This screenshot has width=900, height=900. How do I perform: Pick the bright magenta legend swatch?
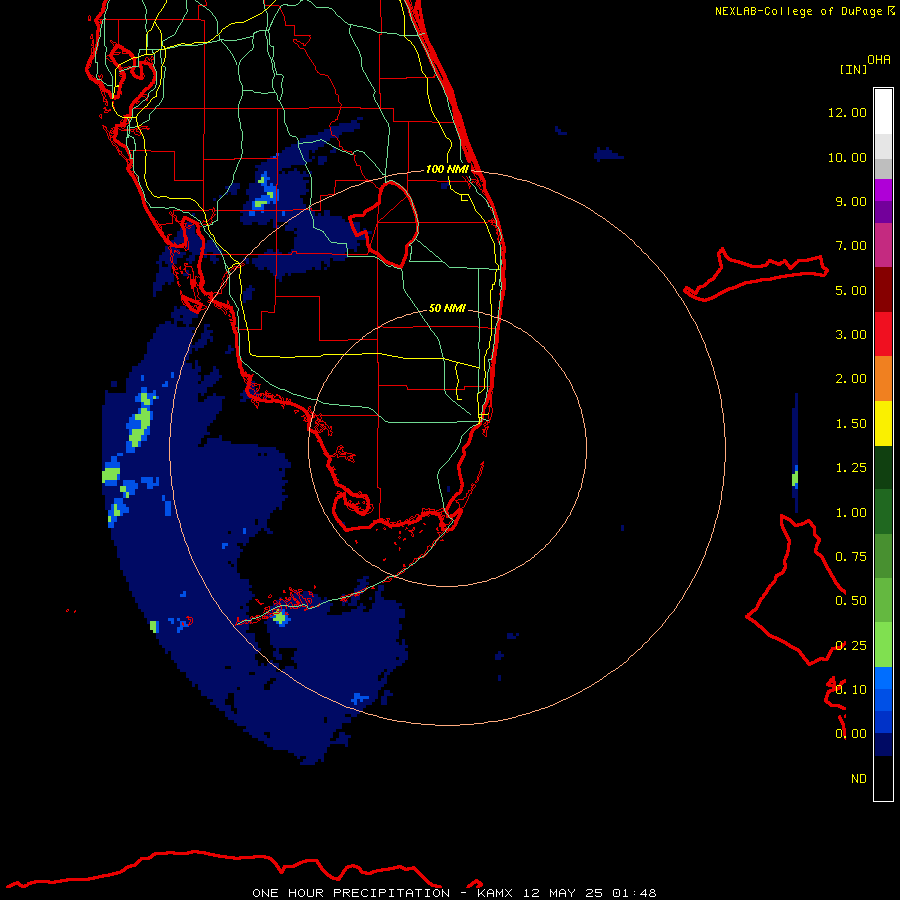click(883, 190)
